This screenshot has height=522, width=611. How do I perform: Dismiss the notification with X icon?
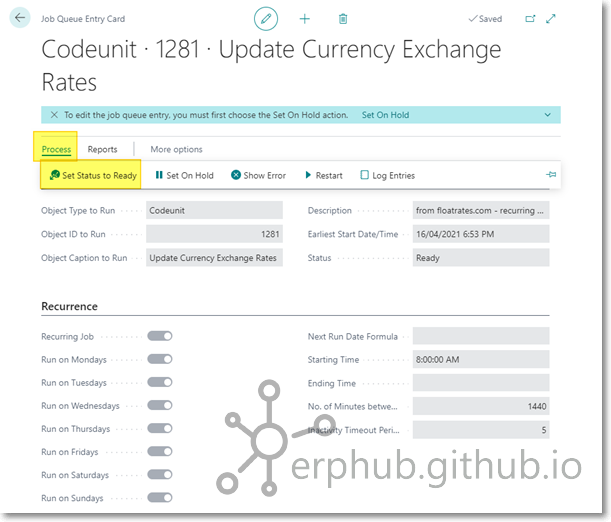[x=53, y=115]
